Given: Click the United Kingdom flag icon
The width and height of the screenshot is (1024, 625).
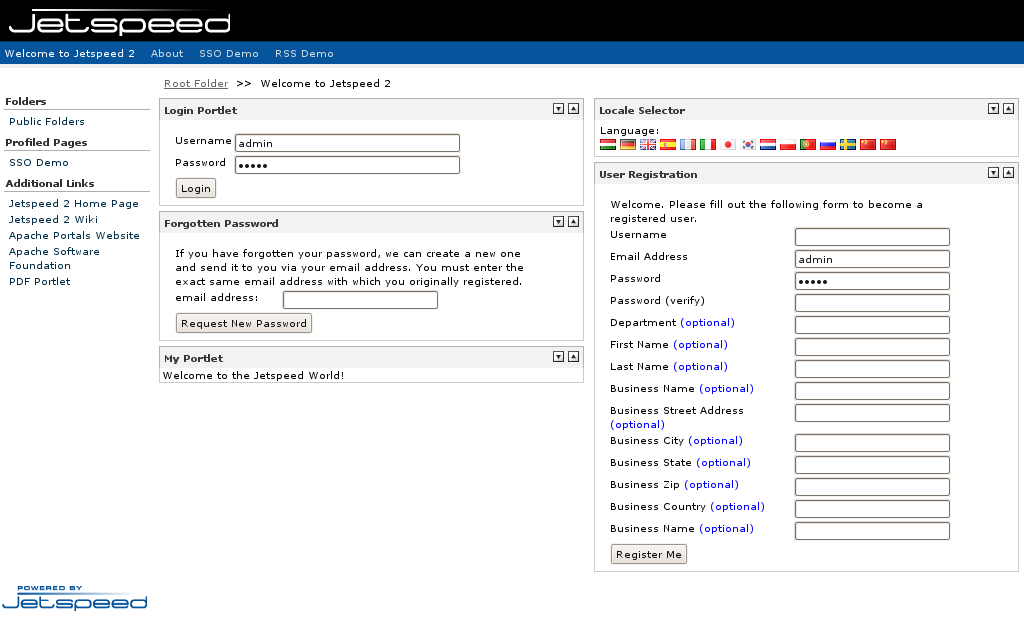Looking at the screenshot, I should tap(648, 144).
